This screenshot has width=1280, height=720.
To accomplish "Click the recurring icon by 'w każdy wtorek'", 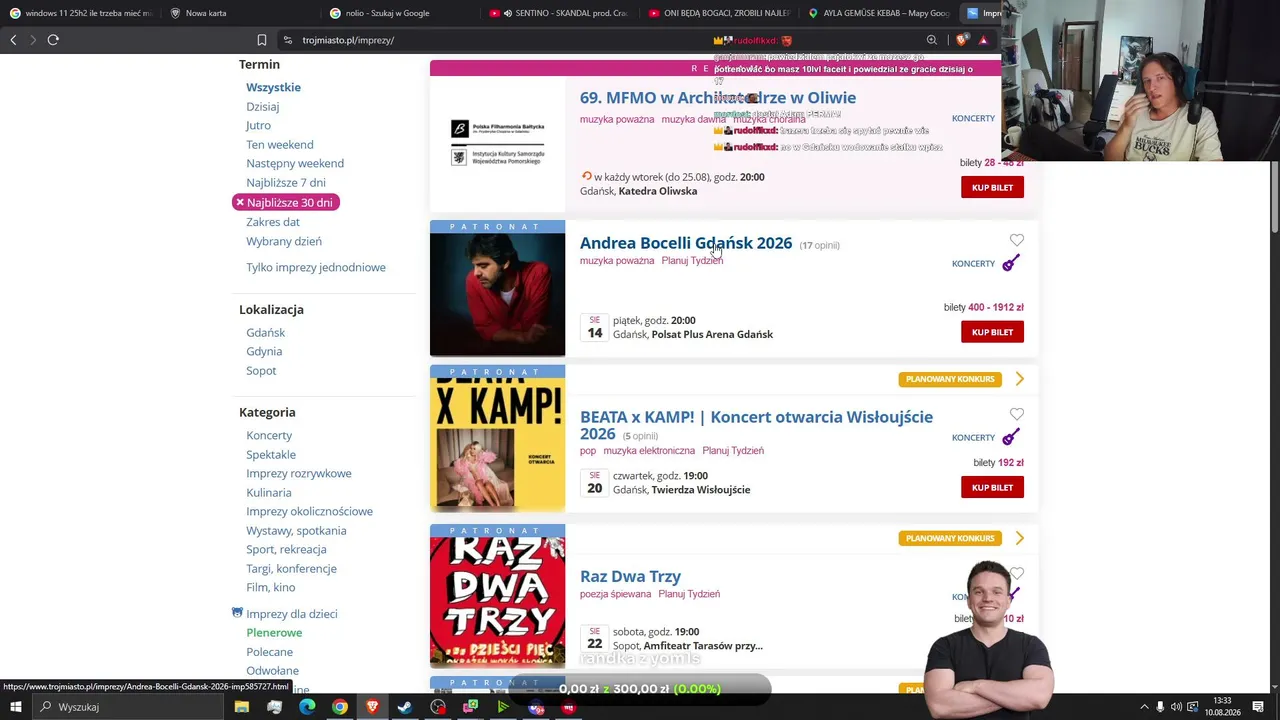I will tap(586, 177).
